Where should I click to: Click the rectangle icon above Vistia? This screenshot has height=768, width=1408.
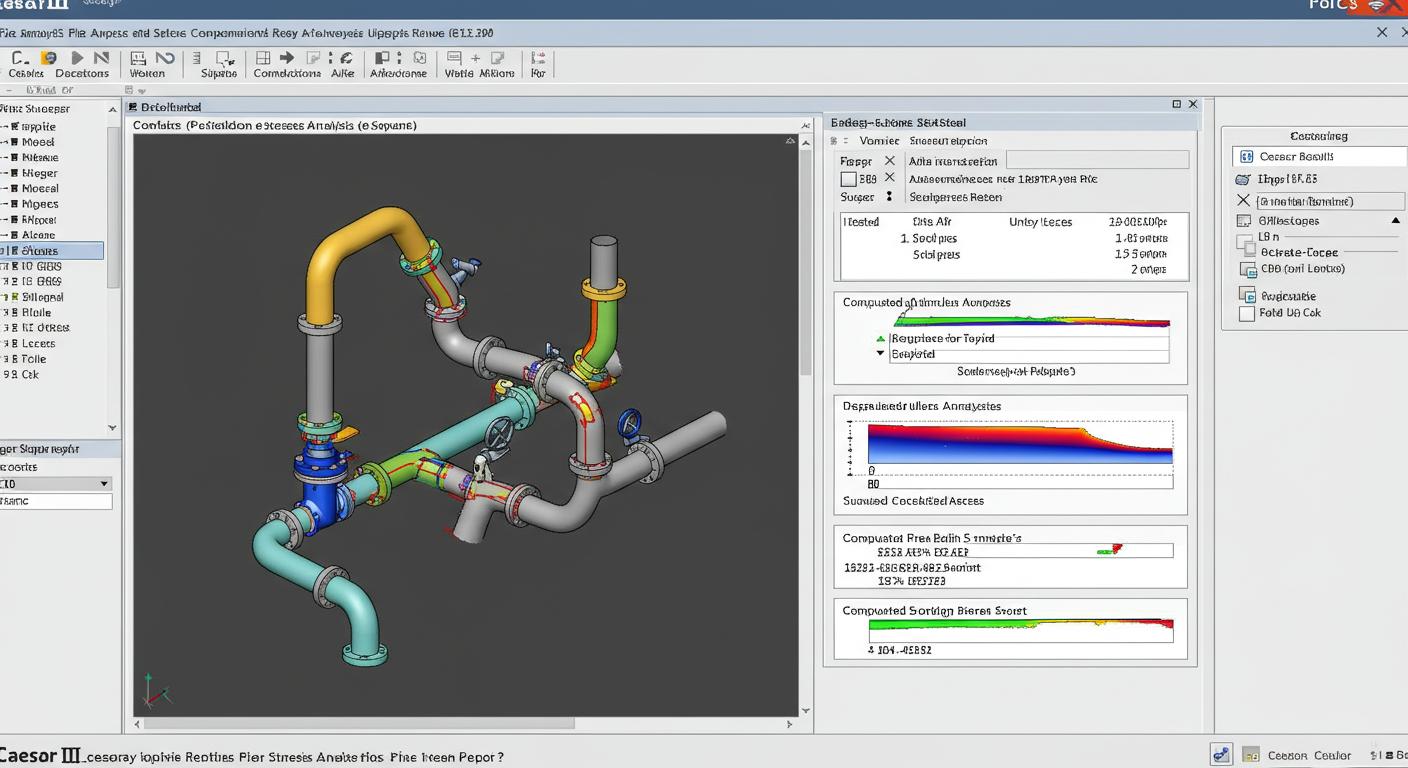coord(454,58)
